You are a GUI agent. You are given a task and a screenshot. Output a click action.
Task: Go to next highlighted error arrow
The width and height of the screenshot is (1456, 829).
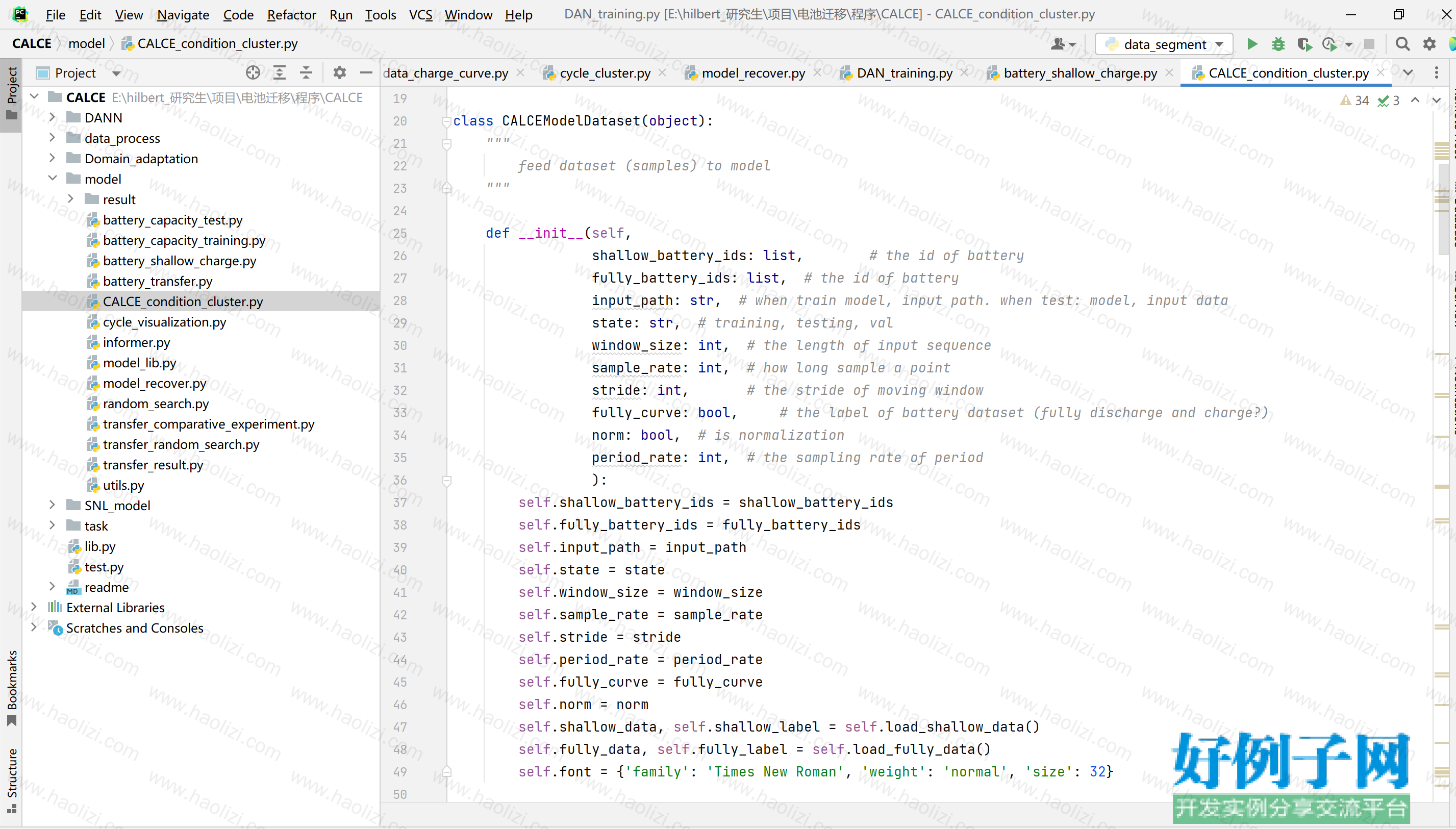[x=1436, y=100]
